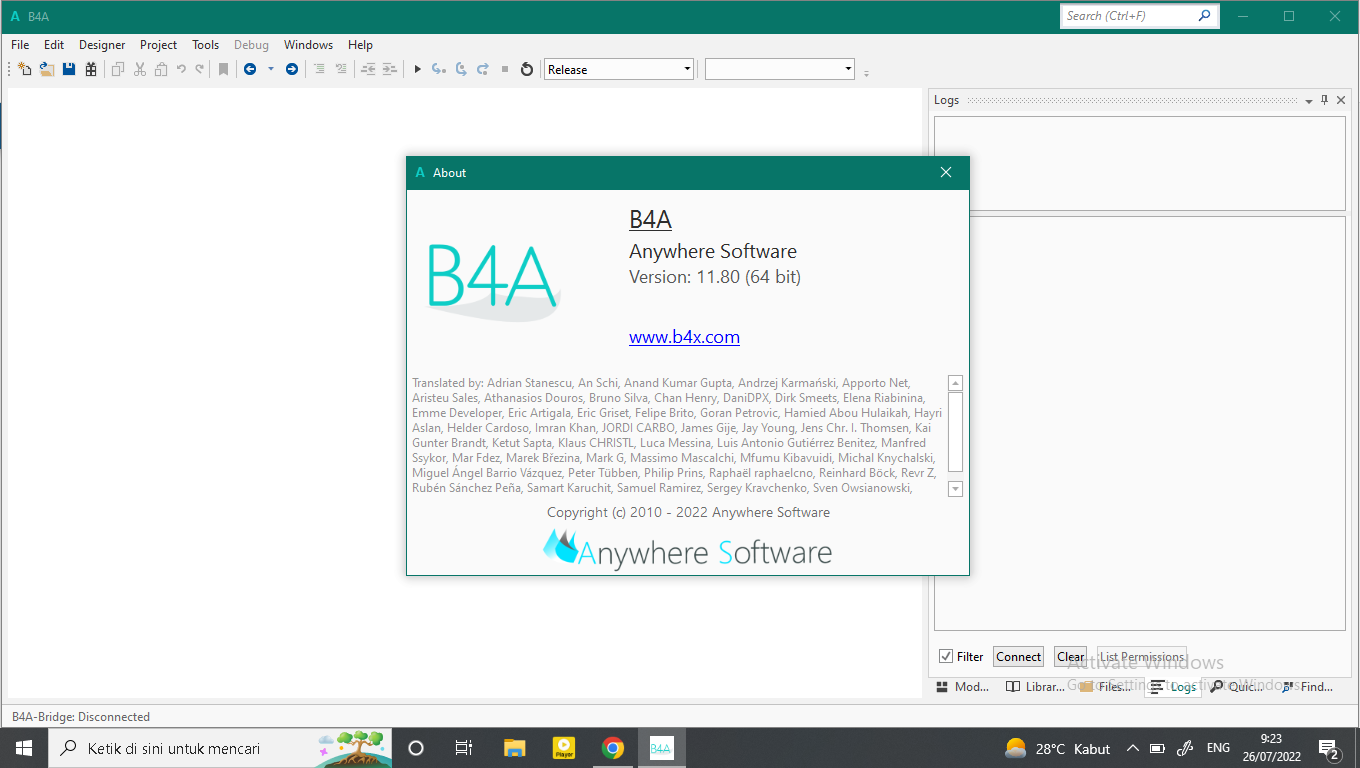Switch to the Find tab

click(1308, 687)
